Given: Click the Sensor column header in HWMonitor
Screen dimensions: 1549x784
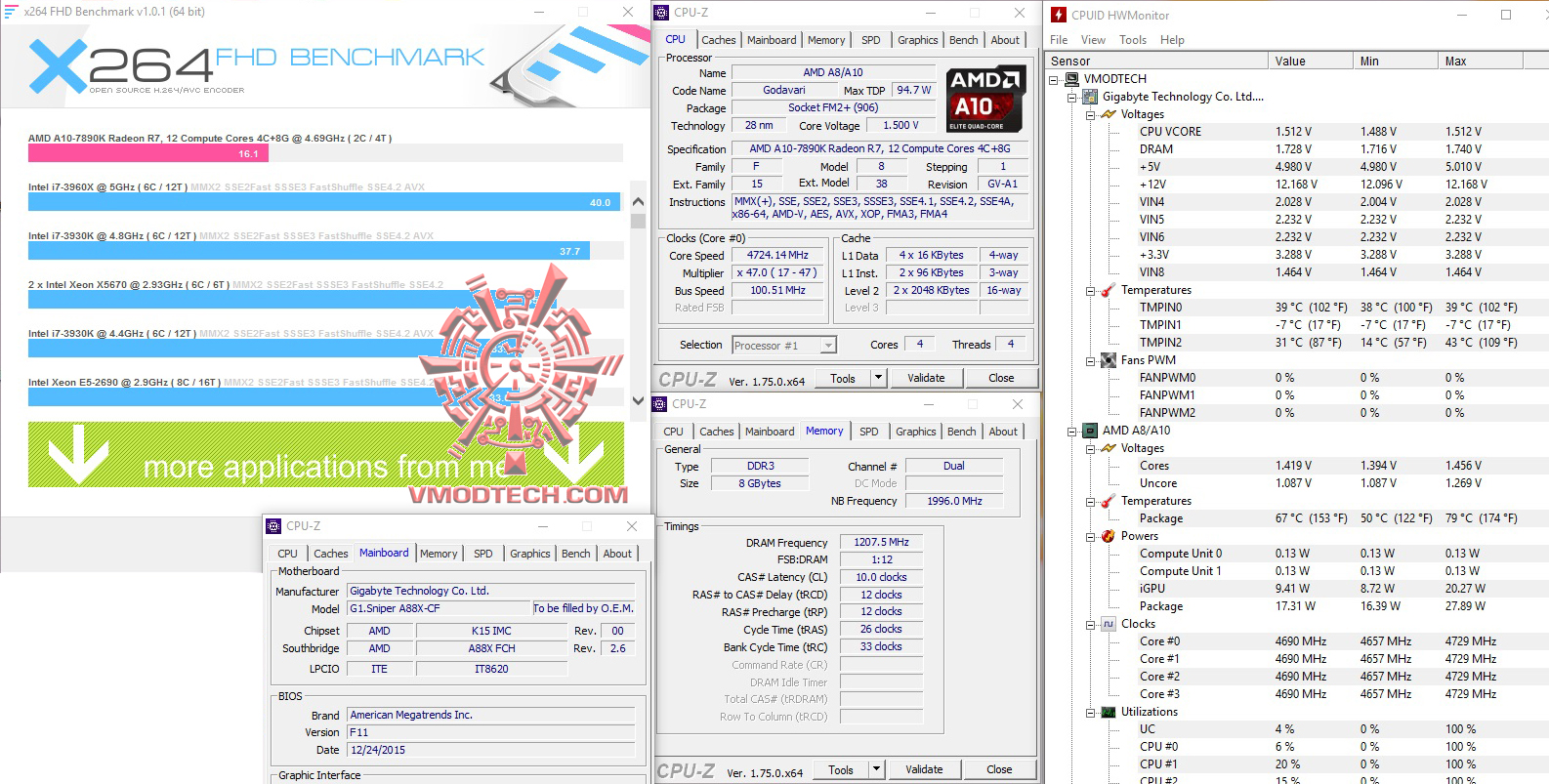Looking at the screenshot, I should (1156, 61).
